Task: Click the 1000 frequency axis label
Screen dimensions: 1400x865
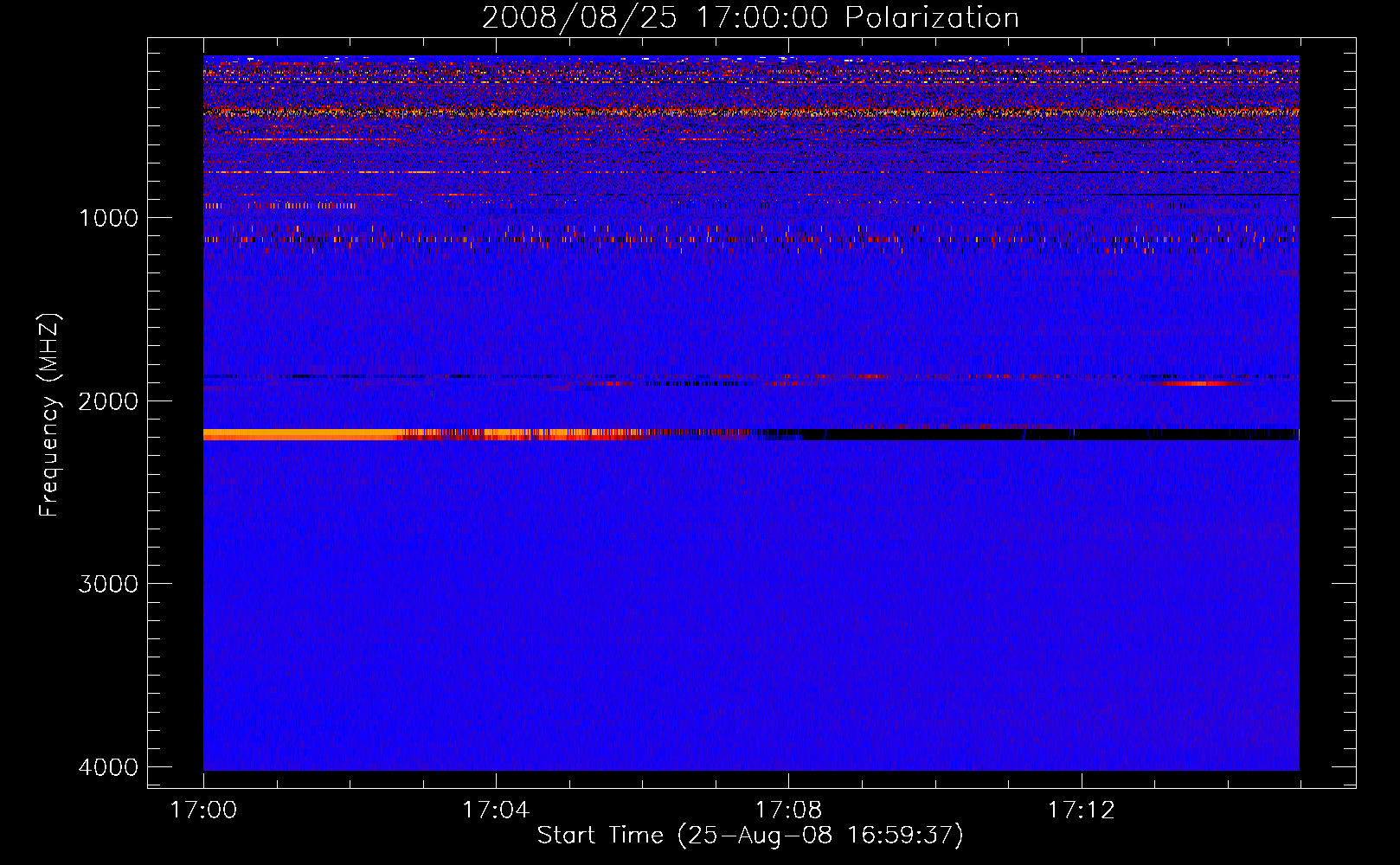Action: click(108, 218)
